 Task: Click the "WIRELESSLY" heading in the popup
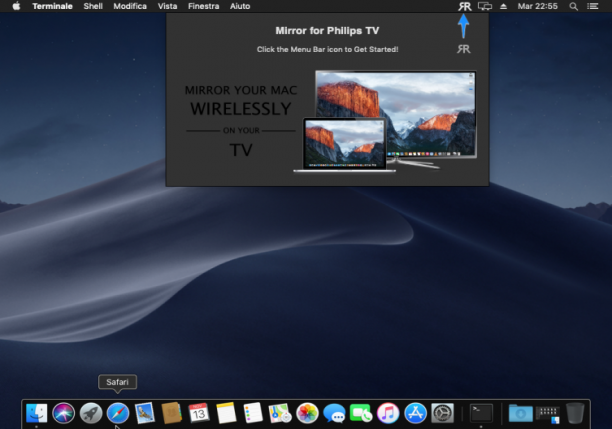241,109
